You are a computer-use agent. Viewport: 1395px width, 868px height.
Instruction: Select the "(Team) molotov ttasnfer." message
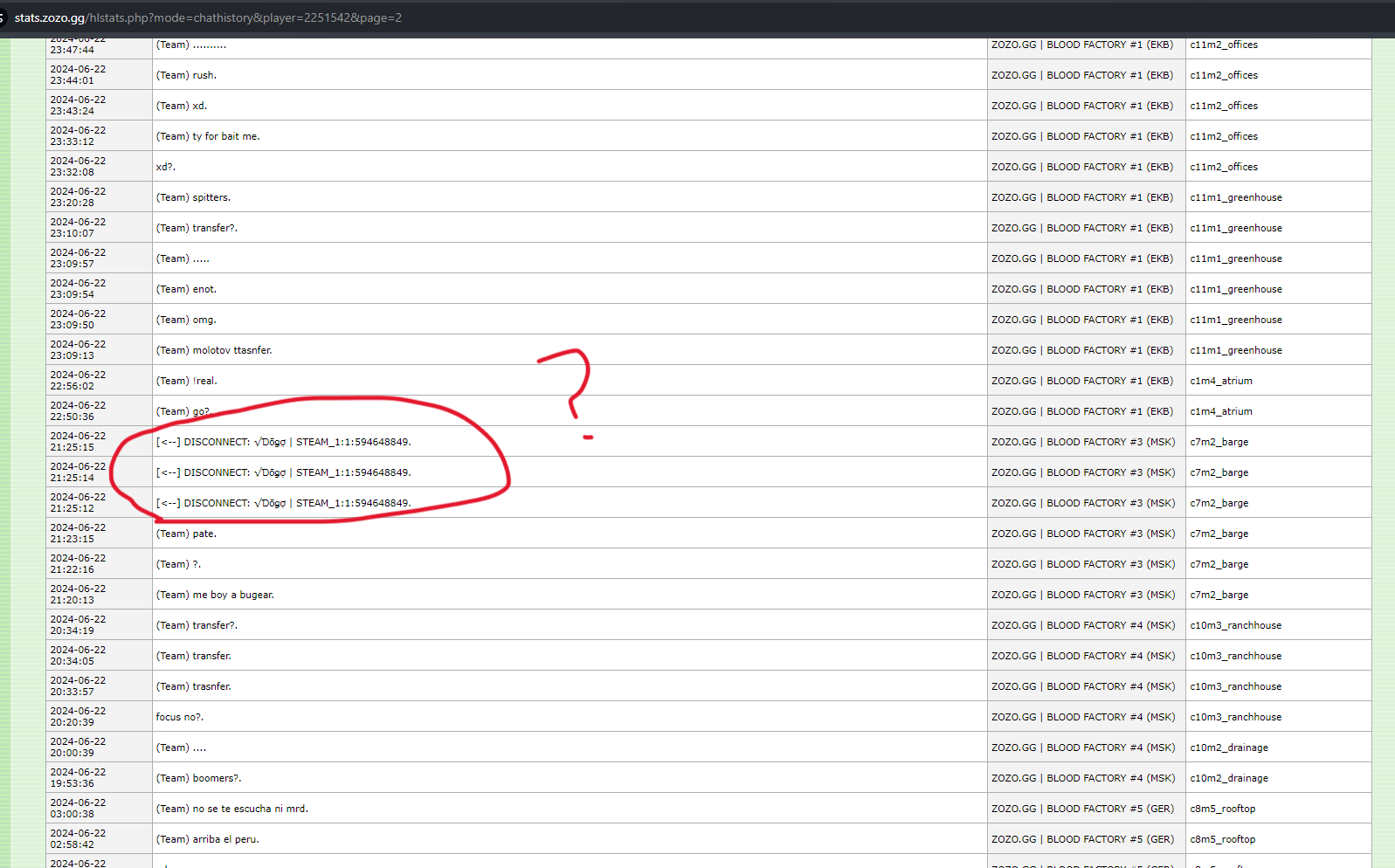pos(214,350)
